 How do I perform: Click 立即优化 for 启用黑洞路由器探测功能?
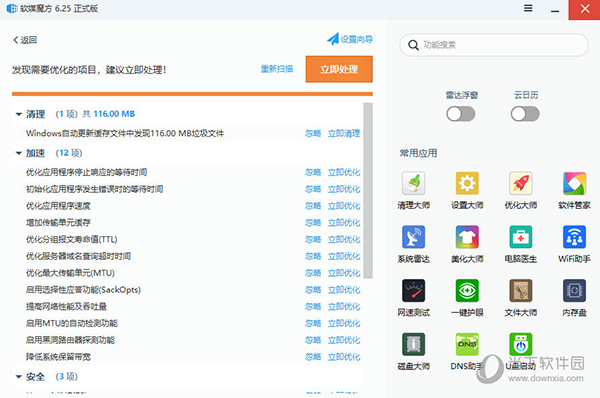tap(344, 340)
